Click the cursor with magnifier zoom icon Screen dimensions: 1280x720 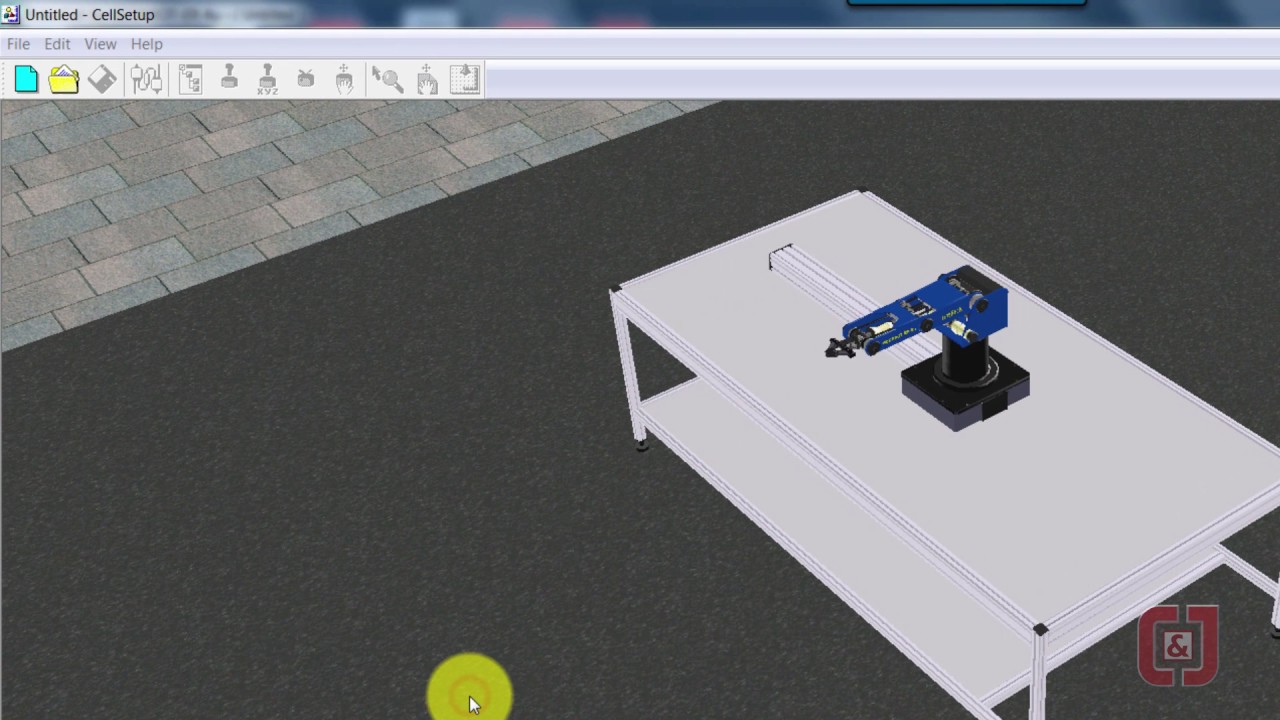click(x=388, y=80)
